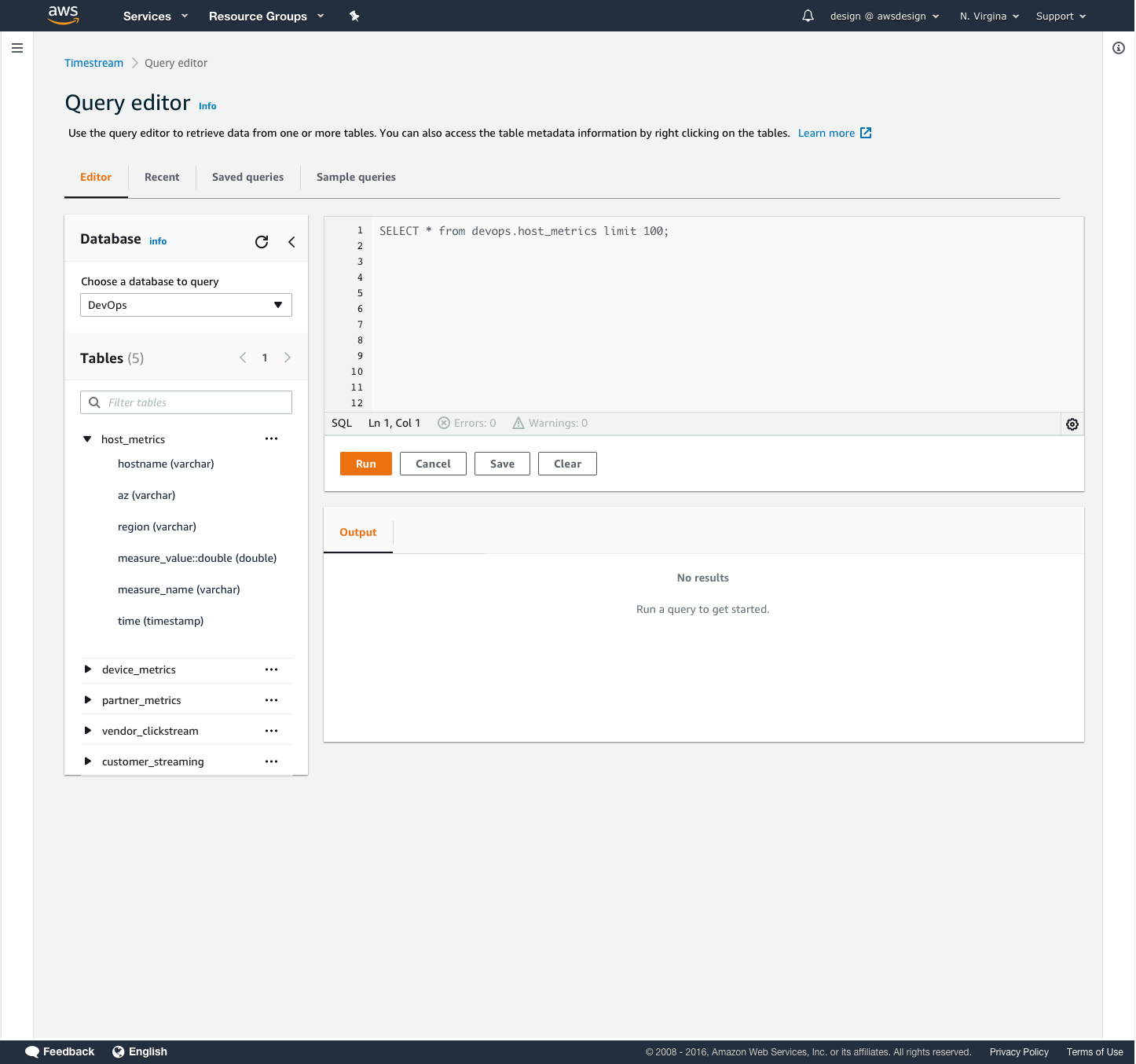
Task: Click the external link icon beside Learn more
Action: (866, 133)
